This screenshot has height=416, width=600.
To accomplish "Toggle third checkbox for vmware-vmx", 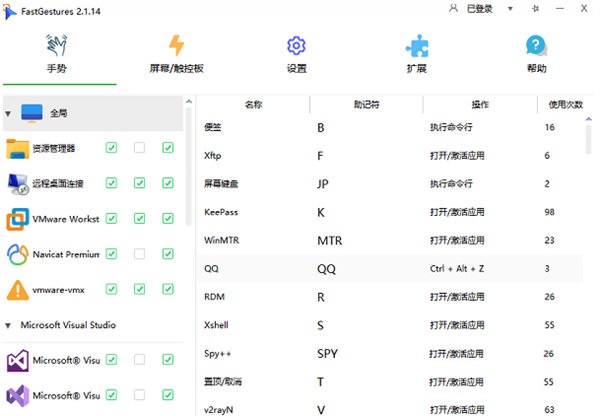I will (168, 289).
